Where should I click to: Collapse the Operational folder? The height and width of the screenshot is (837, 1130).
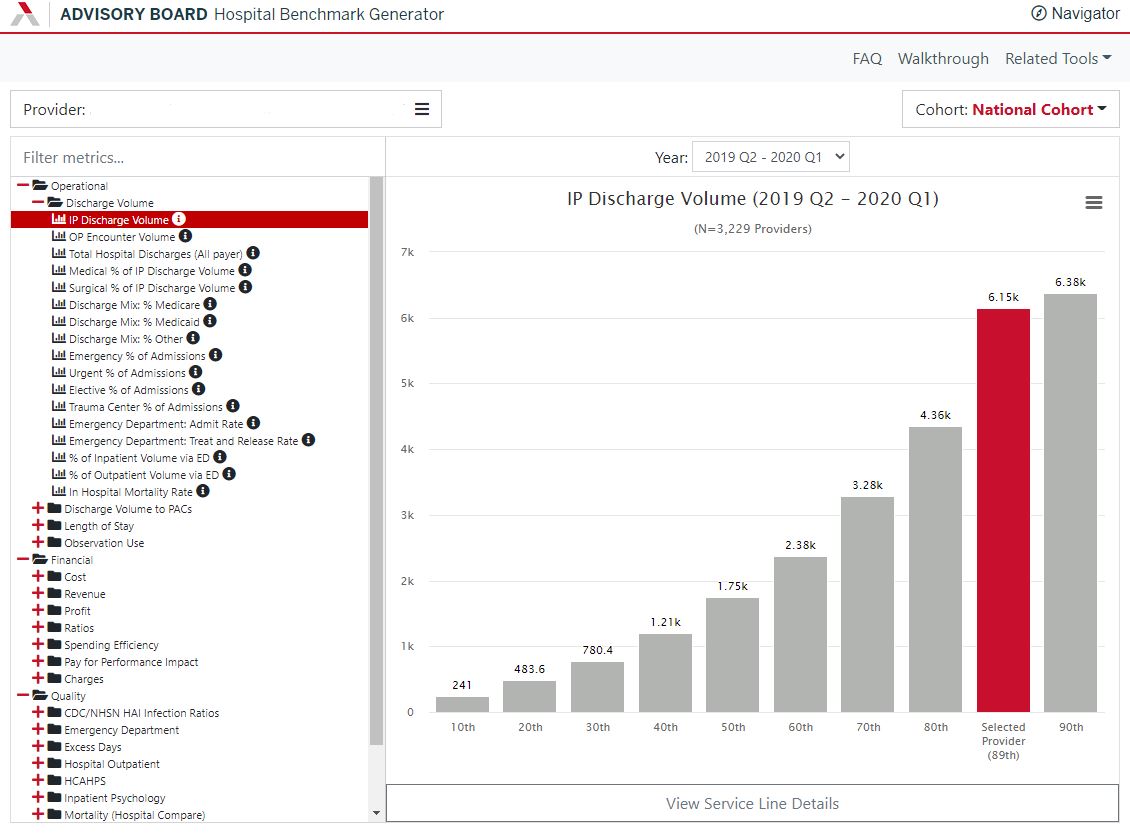[x=23, y=186]
